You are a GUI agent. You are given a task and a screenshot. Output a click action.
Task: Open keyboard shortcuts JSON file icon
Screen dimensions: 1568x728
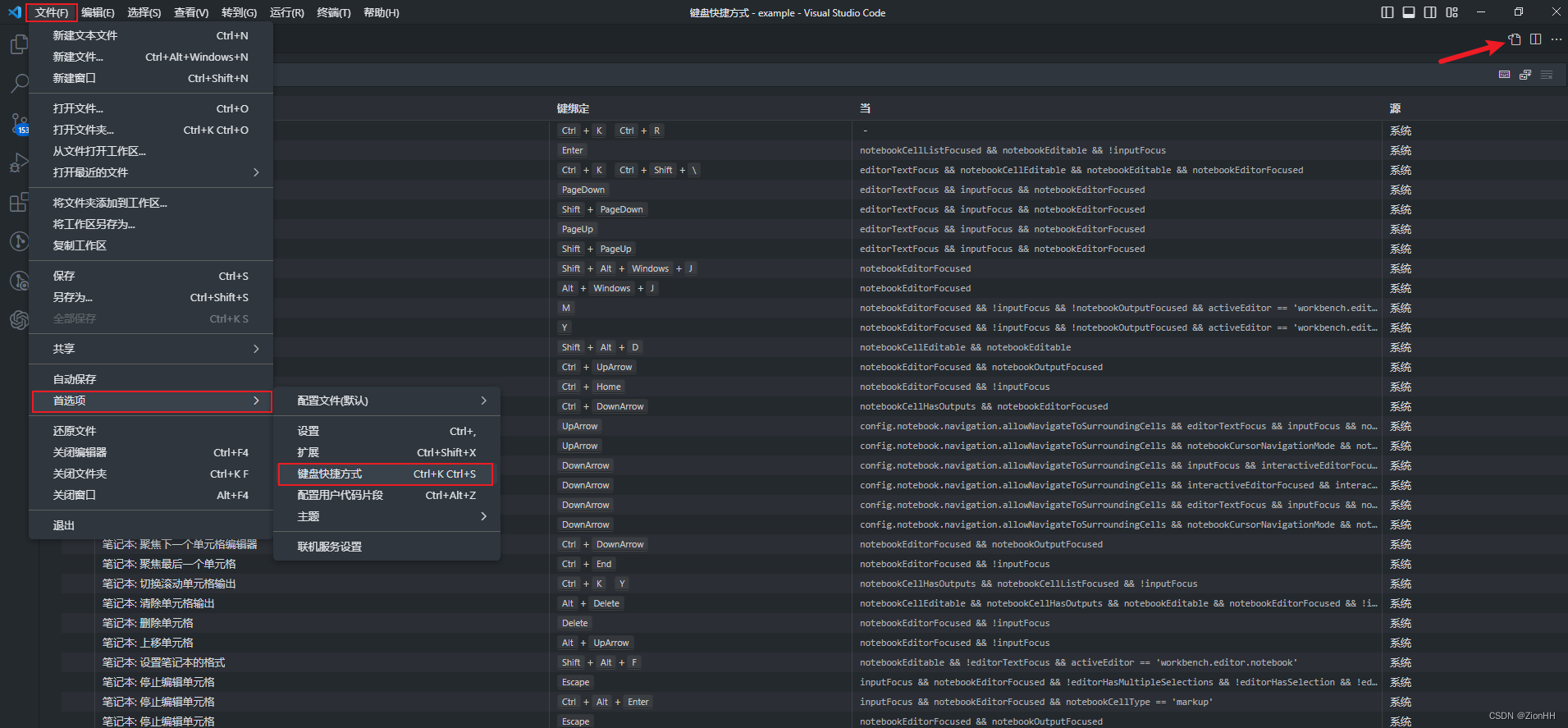1515,39
